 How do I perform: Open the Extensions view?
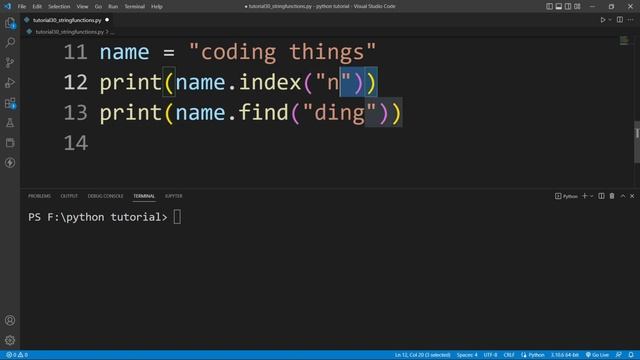click(10, 103)
